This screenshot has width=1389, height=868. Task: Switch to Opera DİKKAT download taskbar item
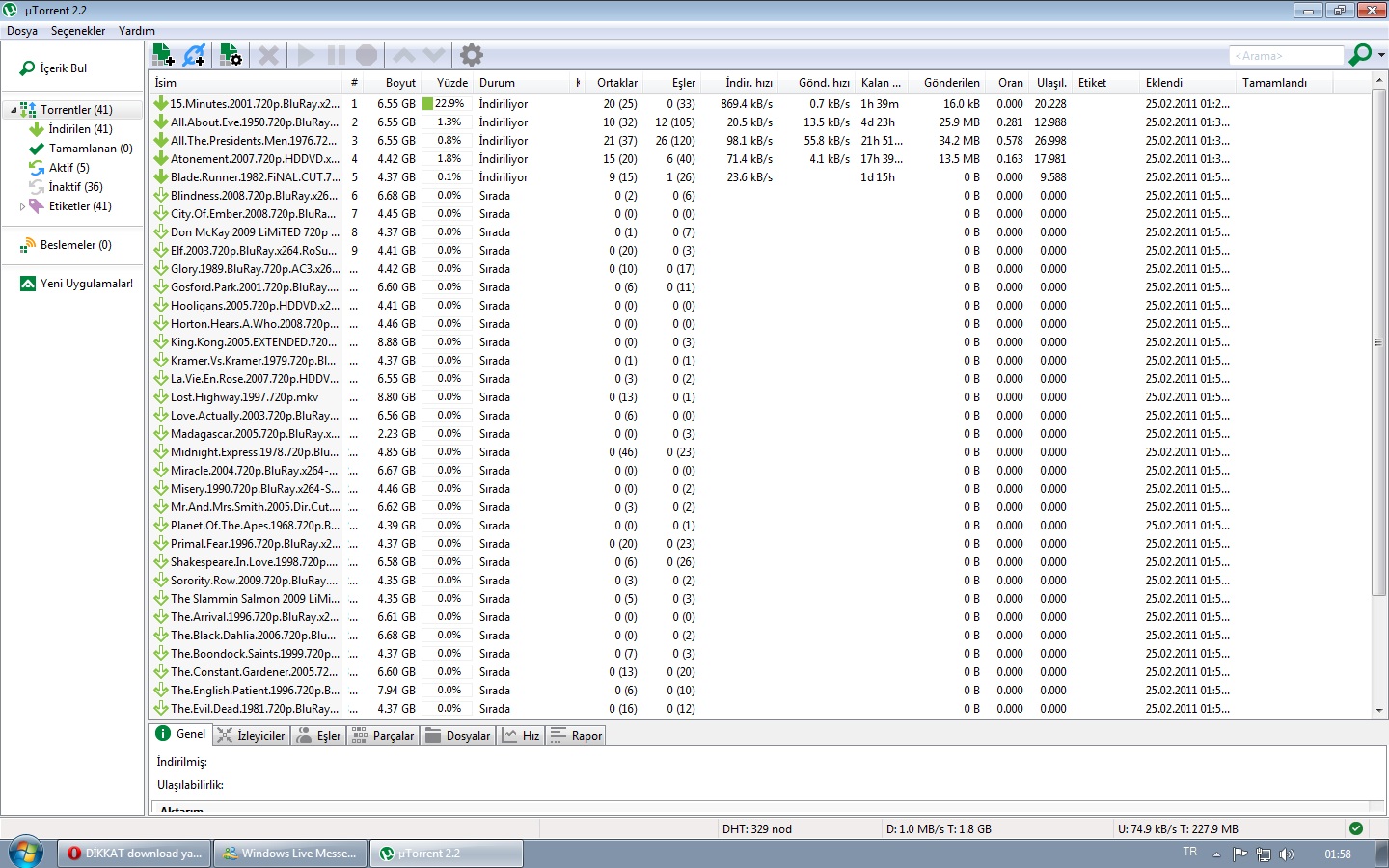click(134, 854)
